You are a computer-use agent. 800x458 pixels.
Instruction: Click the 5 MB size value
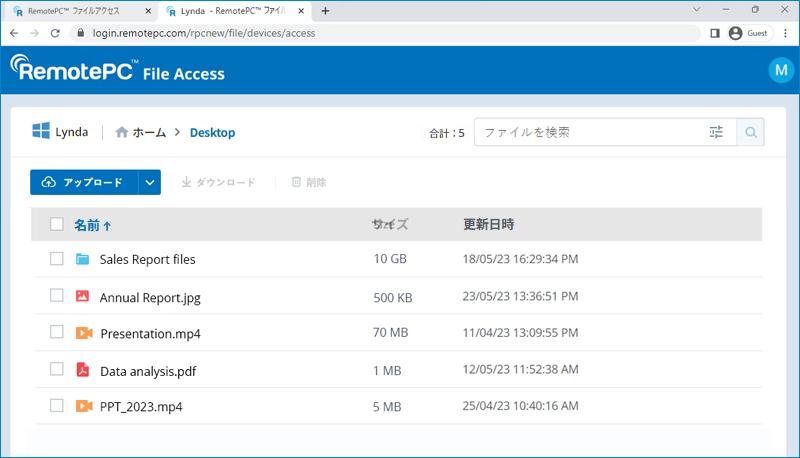click(x=387, y=406)
